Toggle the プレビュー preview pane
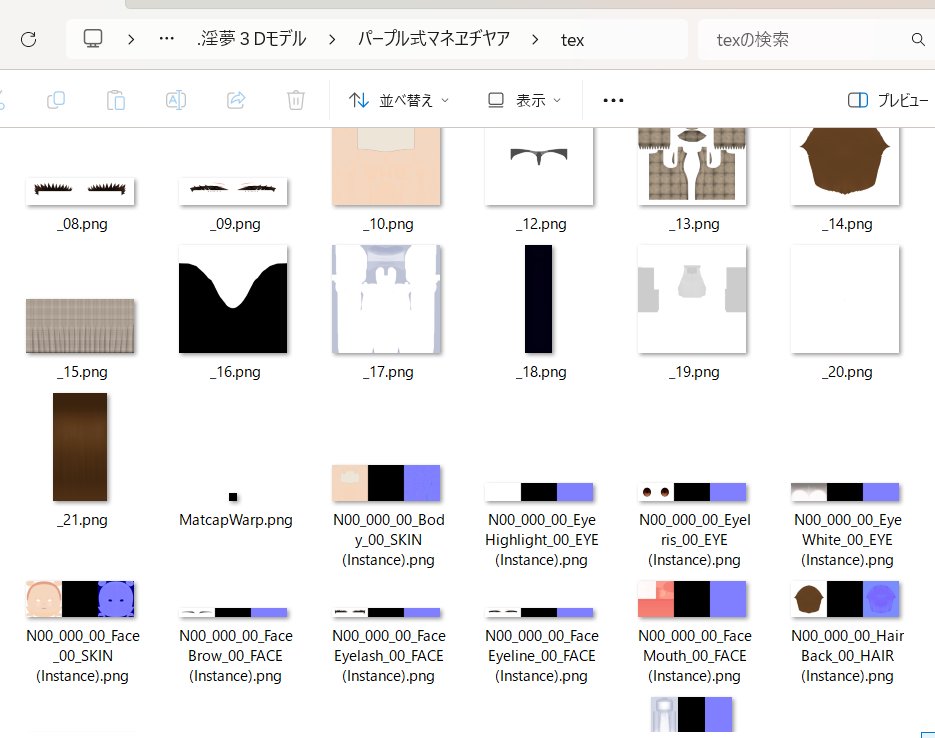 pyautogui.click(x=888, y=100)
